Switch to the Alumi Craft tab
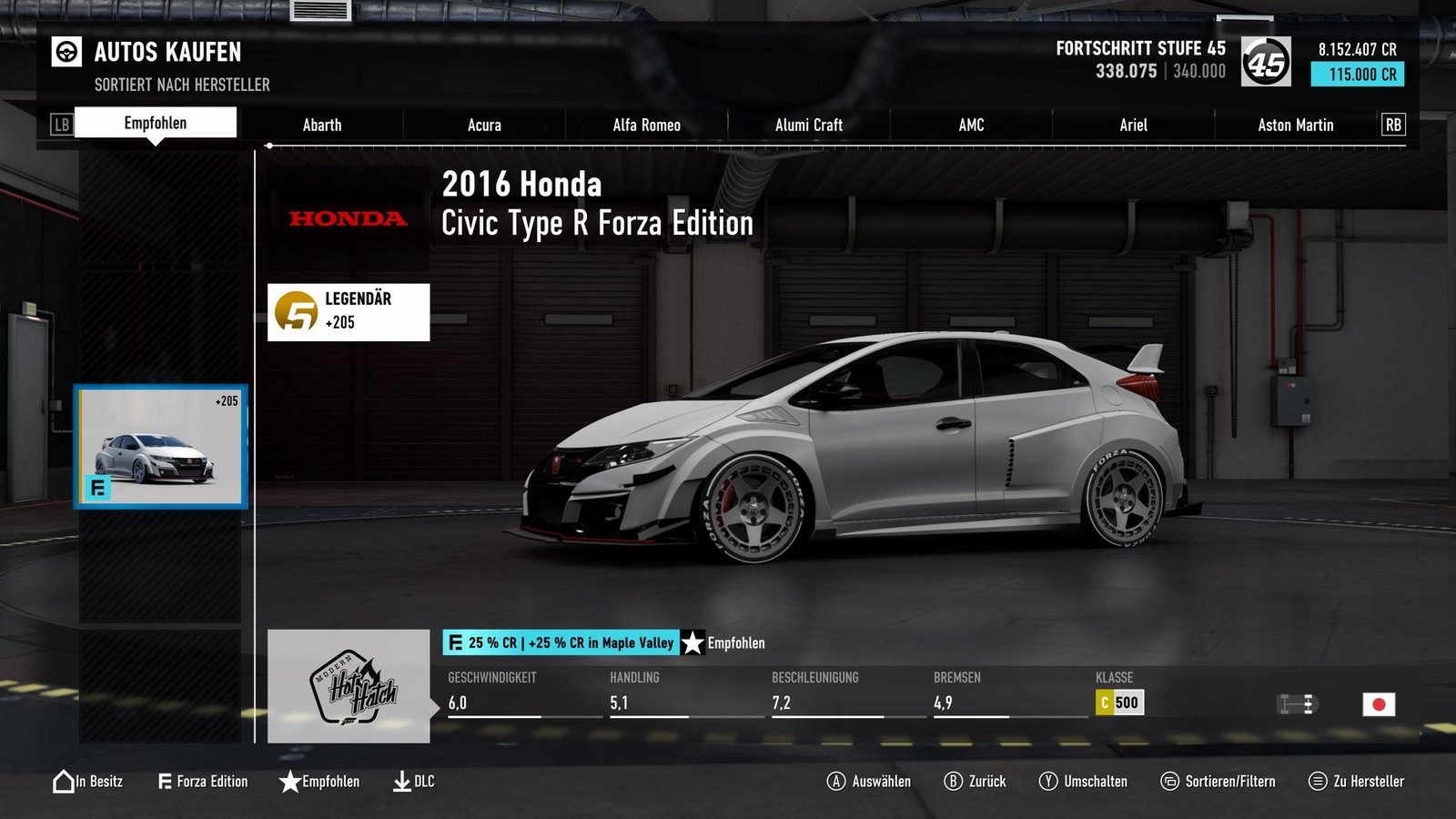The image size is (1456, 819). pos(809,125)
